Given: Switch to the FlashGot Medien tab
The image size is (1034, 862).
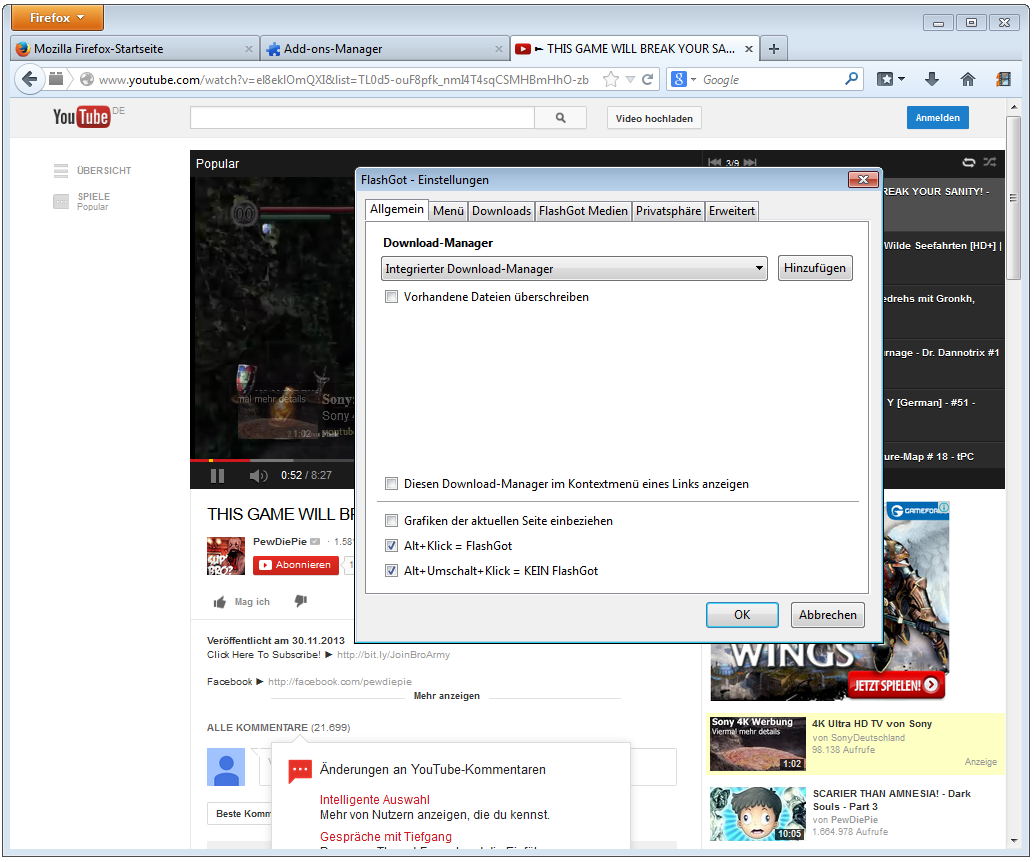Looking at the screenshot, I should tap(583, 211).
